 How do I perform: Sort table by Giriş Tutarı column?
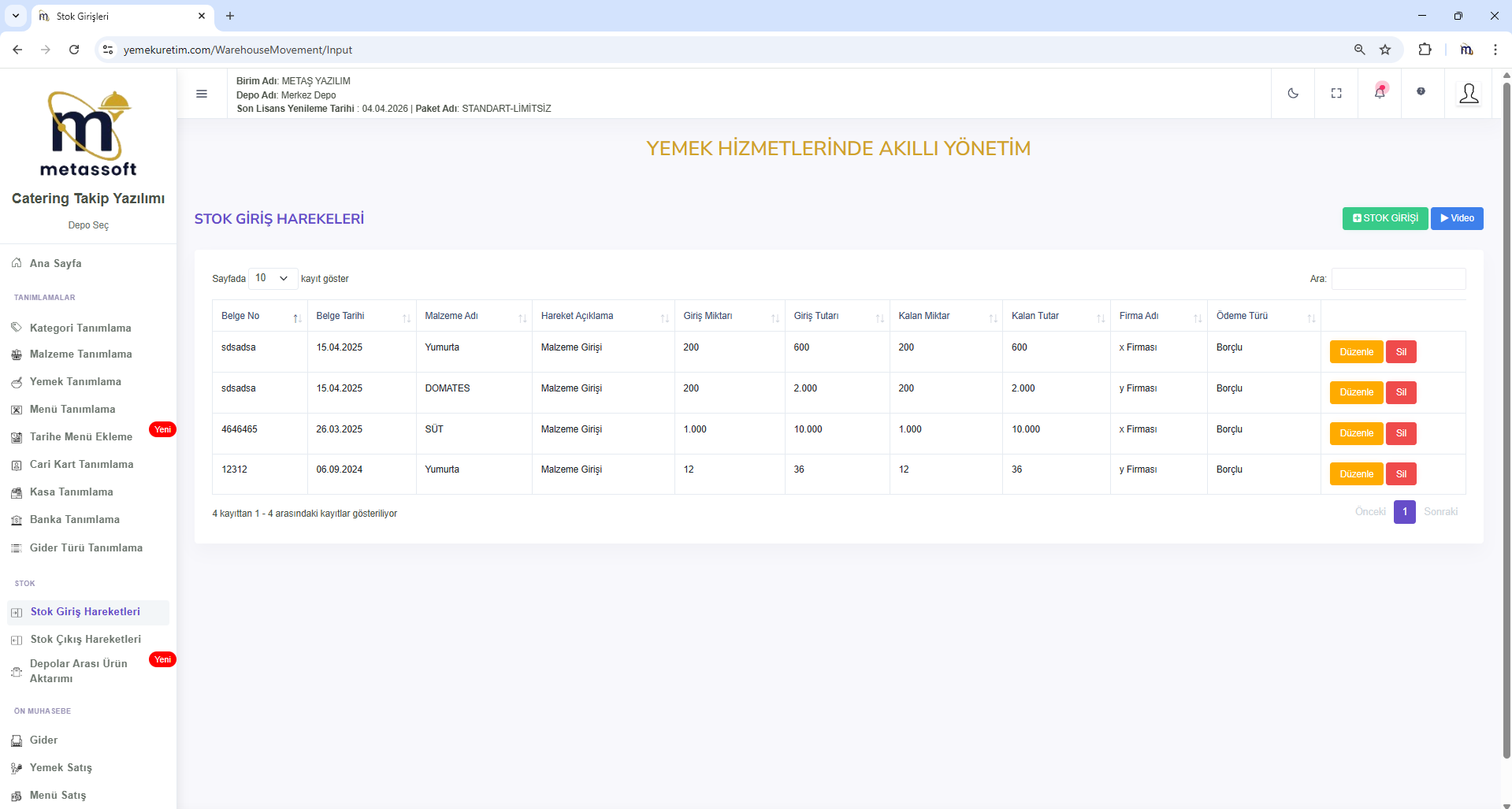(837, 316)
